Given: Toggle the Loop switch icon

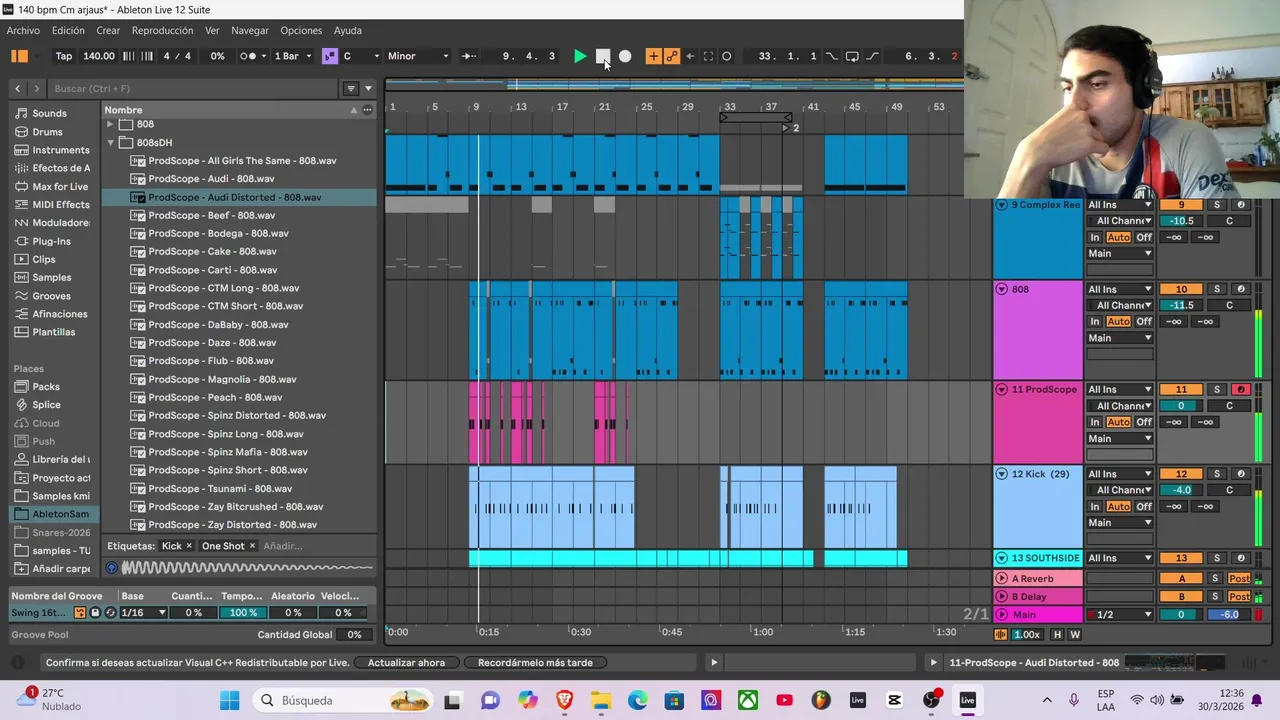Looking at the screenshot, I should point(852,56).
